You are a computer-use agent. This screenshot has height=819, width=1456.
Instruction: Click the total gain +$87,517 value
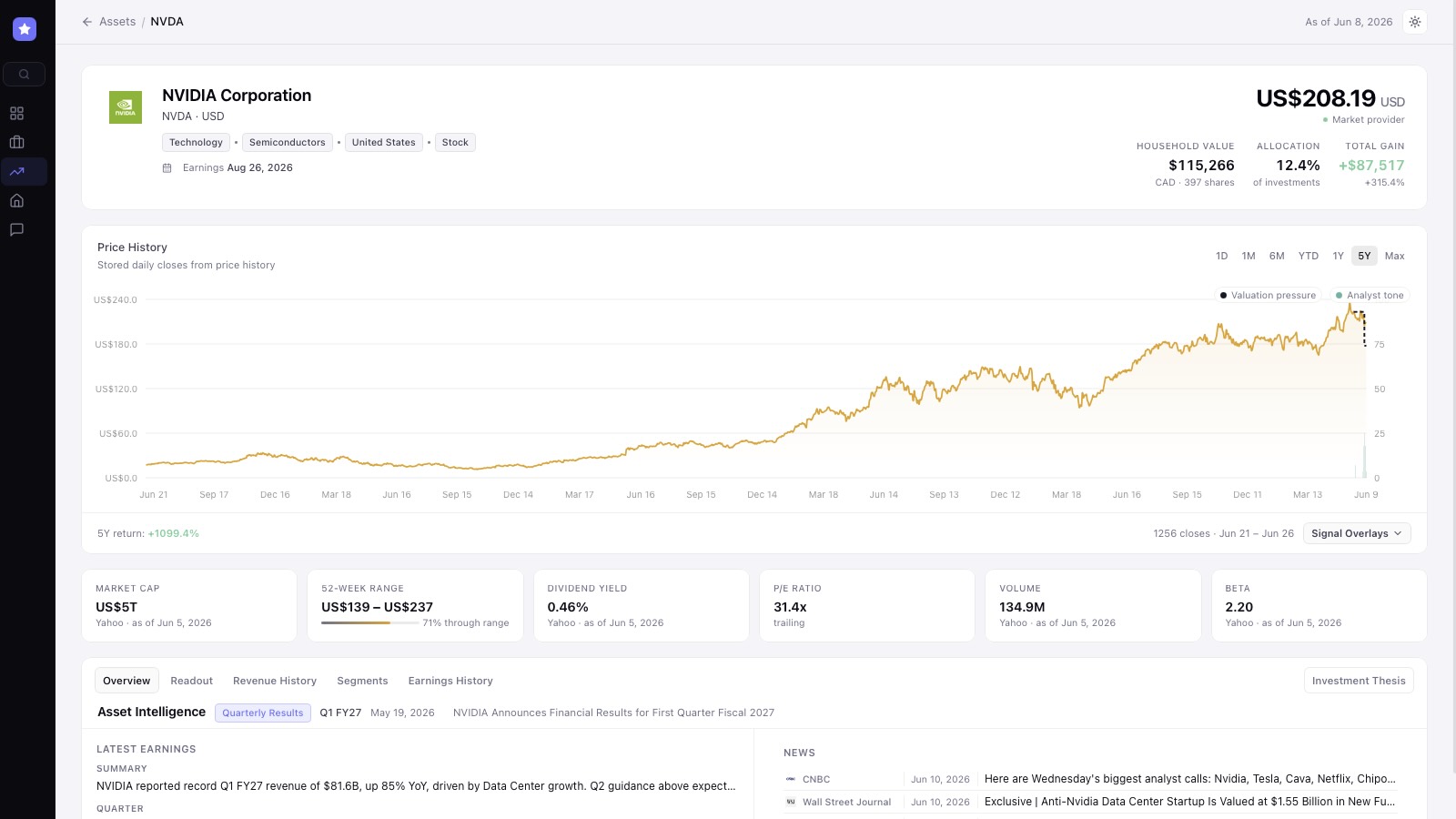1371,166
